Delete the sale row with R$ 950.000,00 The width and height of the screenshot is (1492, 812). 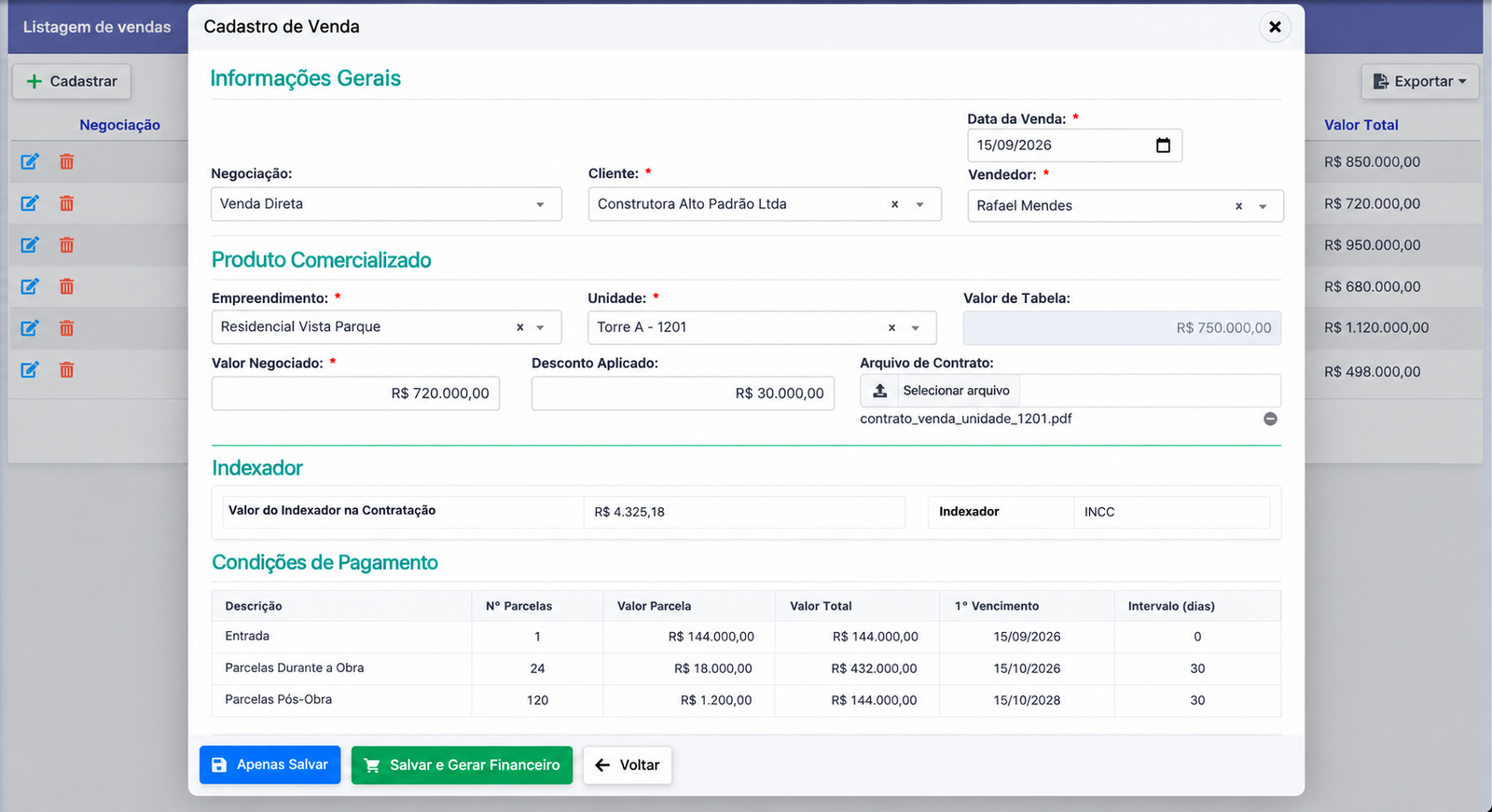point(67,245)
